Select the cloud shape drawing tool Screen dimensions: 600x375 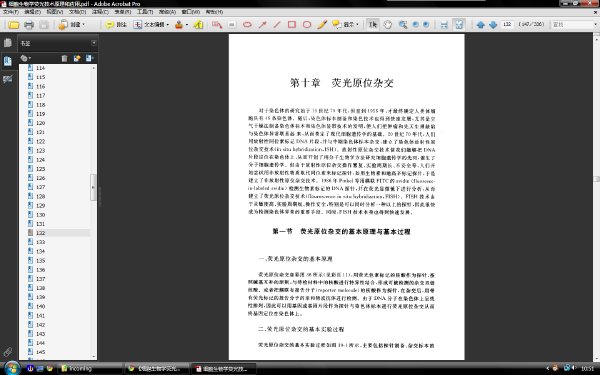click(247, 25)
